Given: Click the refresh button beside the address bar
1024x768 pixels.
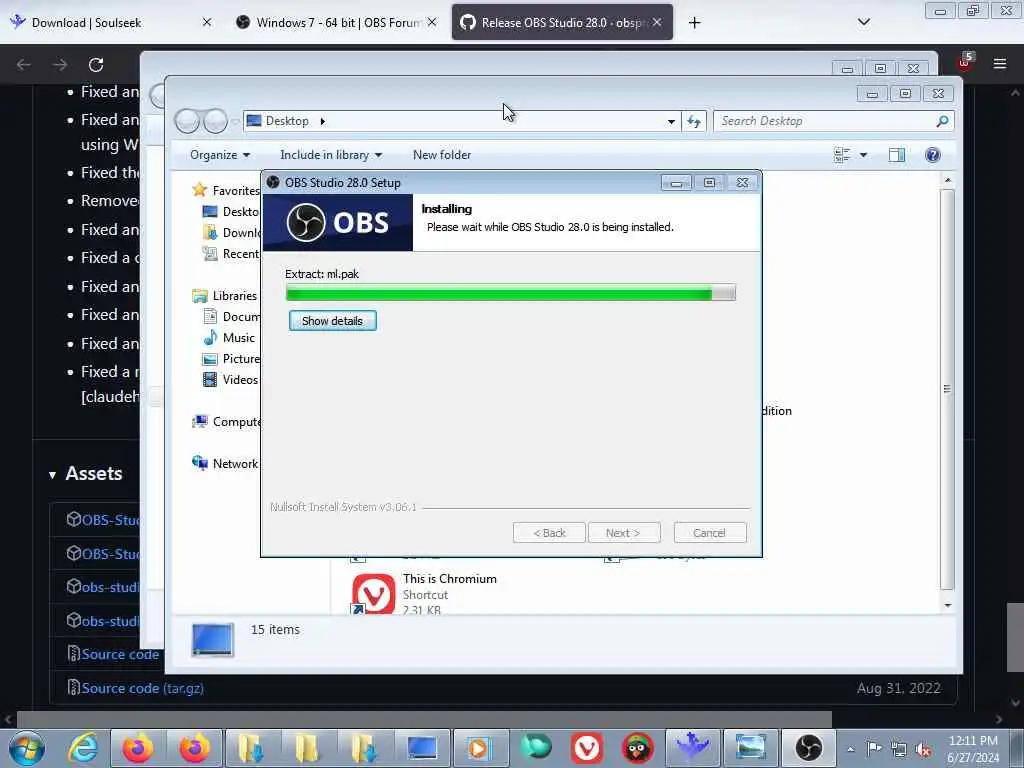Looking at the screenshot, I should (x=694, y=121).
